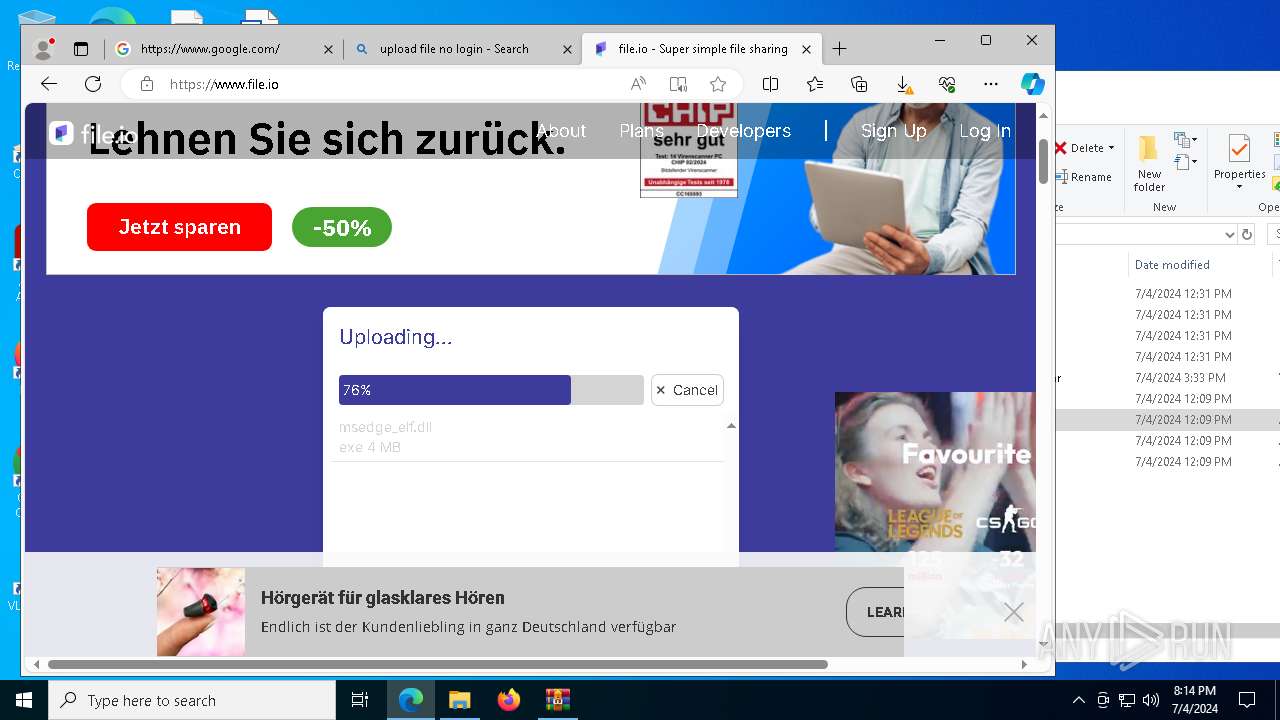The image size is (1280, 720).
Task: Click the 76% upload progress bar
Action: pyautogui.click(x=491, y=390)
